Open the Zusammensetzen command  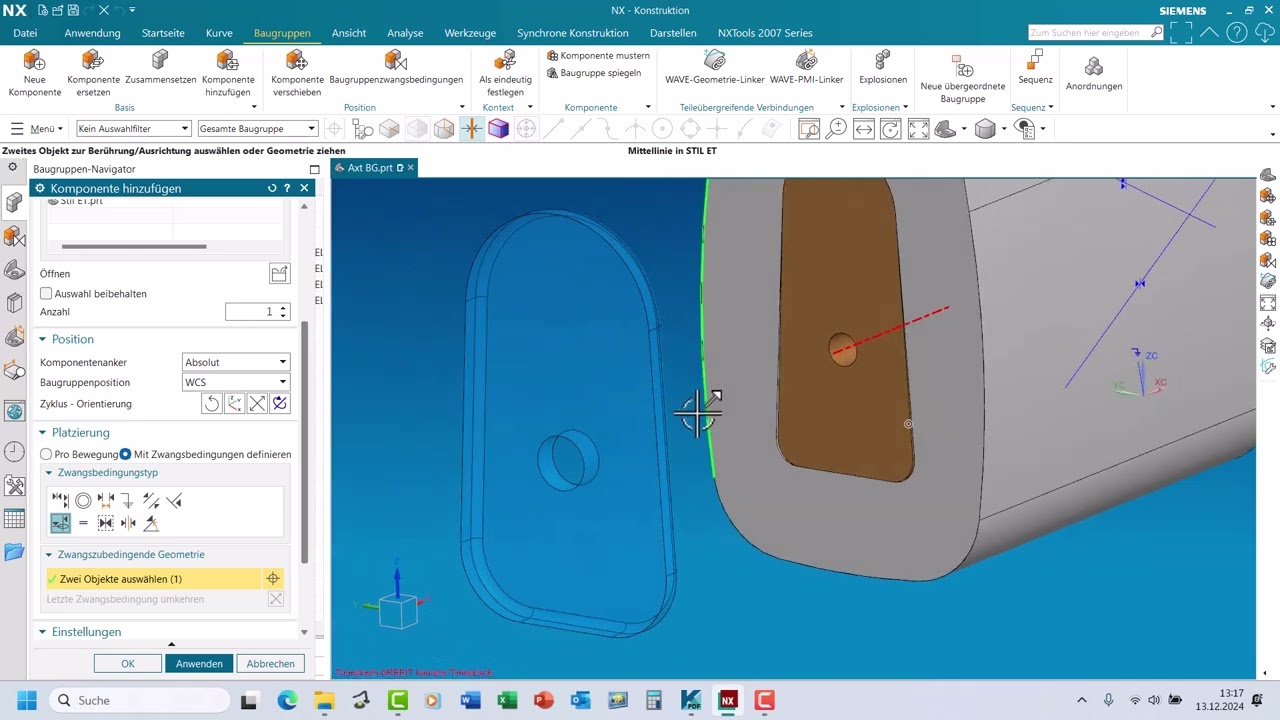coord(160,67)
